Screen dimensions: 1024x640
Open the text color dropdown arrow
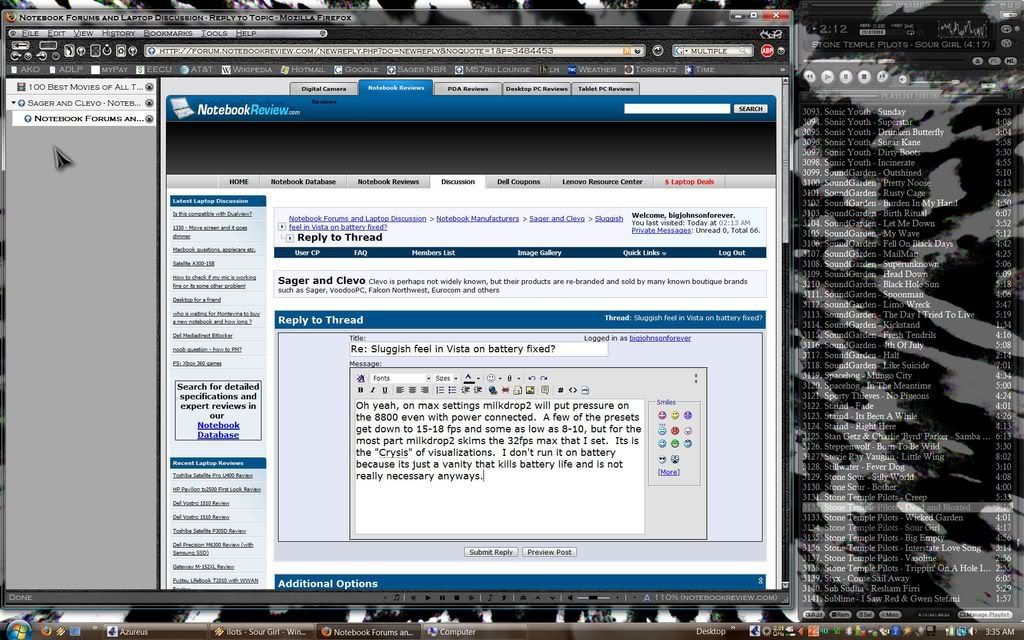coord(478,378)
